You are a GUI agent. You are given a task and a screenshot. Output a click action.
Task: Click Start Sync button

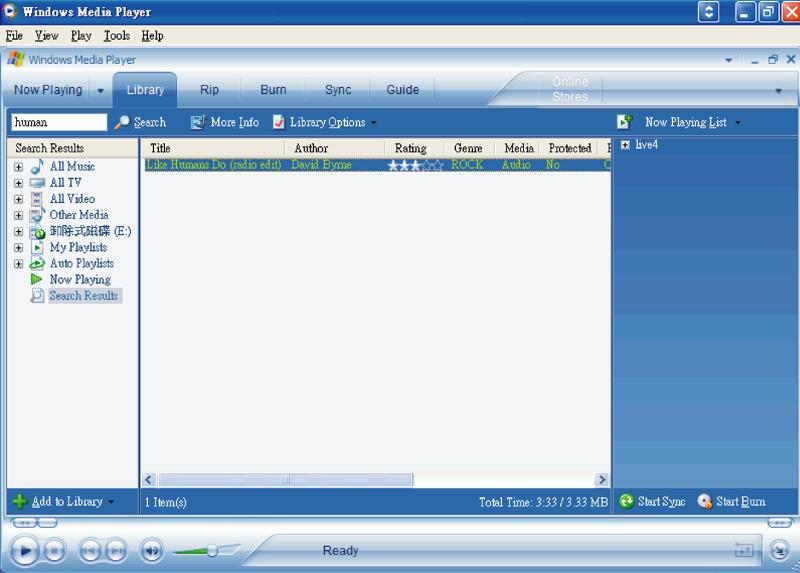click(x=652, y=502)
